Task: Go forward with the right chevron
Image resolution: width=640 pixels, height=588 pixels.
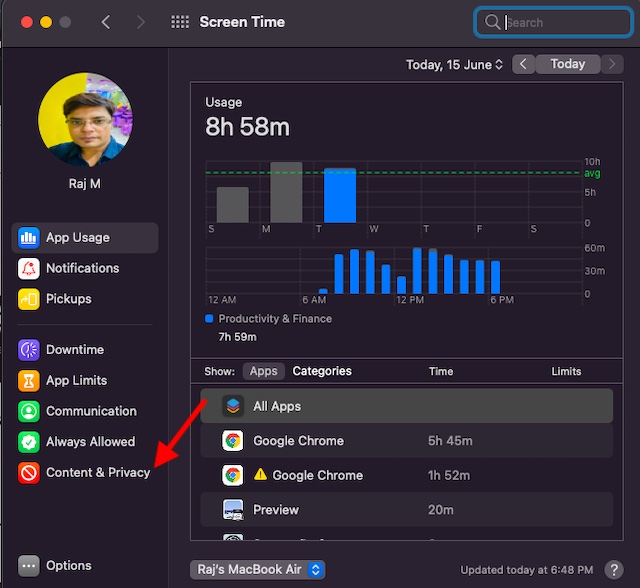Action: (x=140, y=22)
